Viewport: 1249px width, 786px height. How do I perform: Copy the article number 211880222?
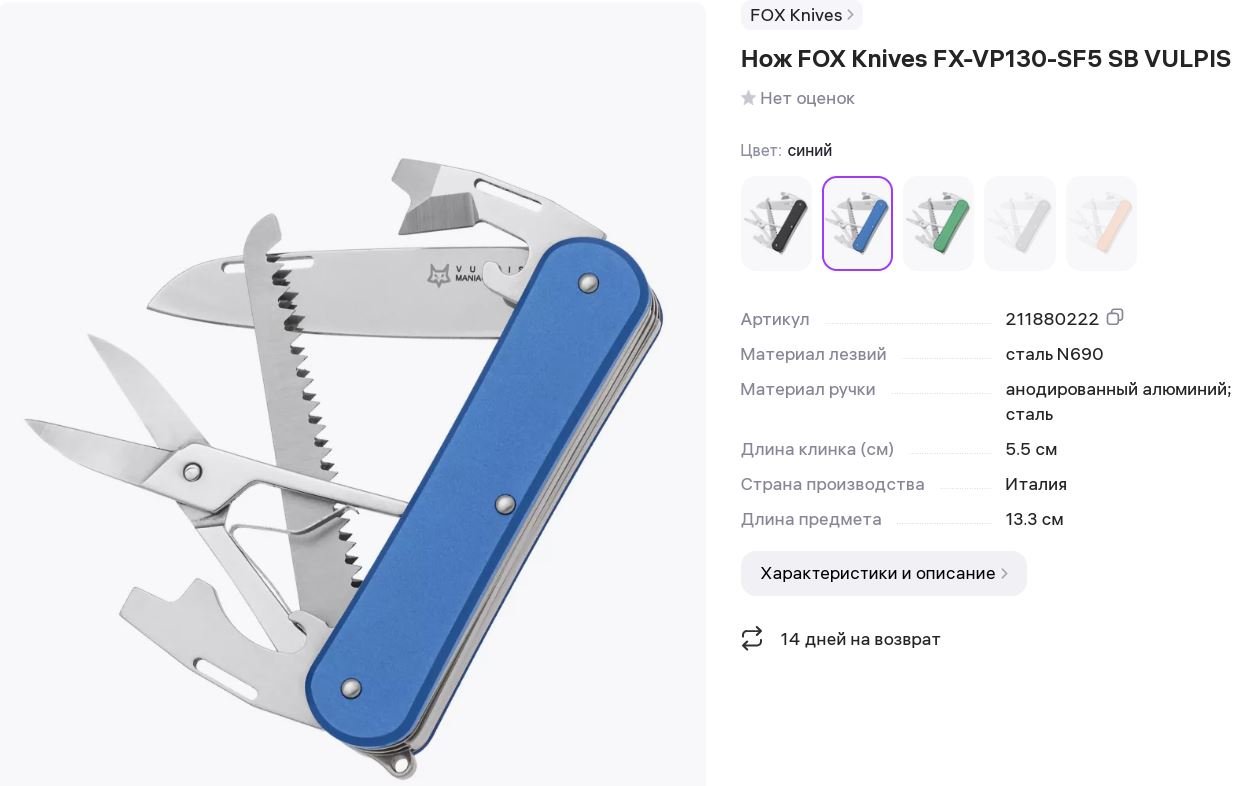click(x=1115, y=317)
